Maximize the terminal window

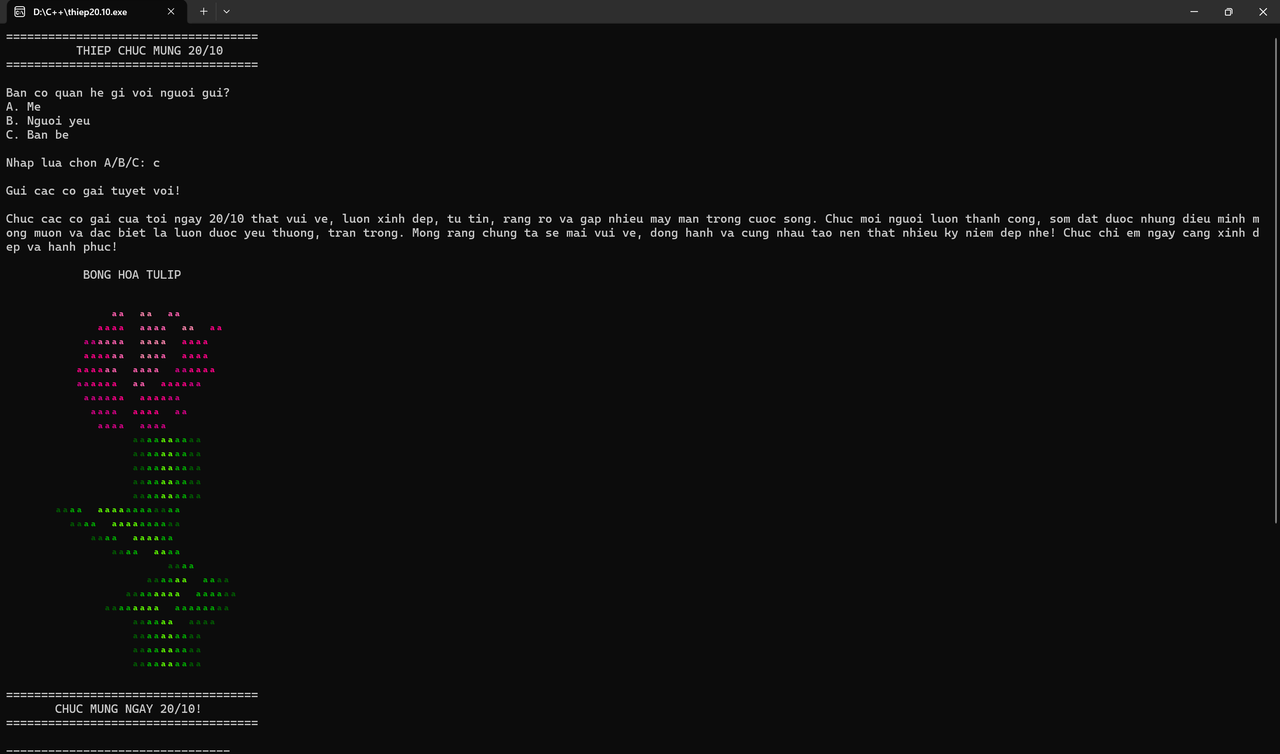1228,12
